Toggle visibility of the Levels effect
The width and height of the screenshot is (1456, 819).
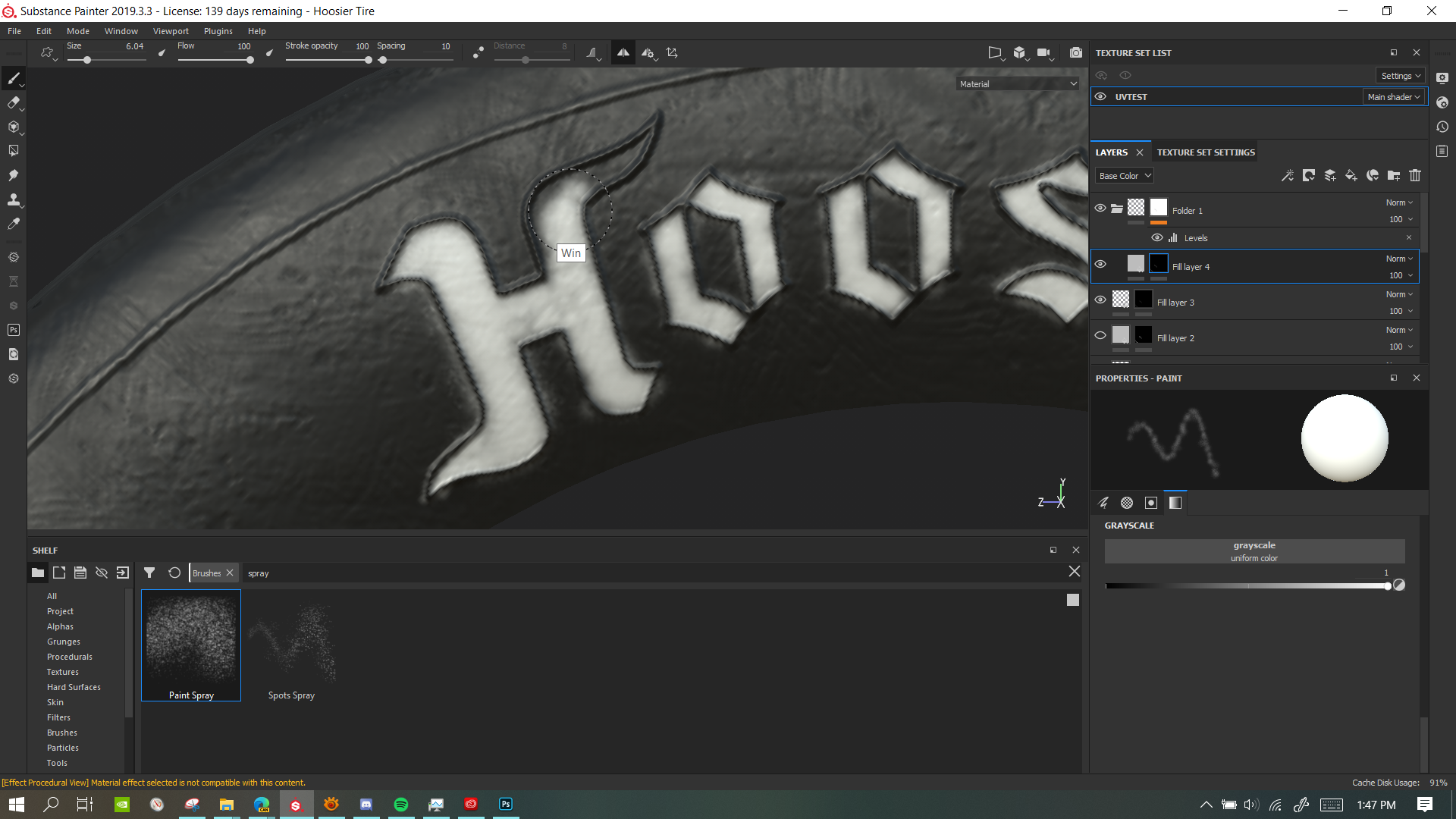tap(1157, 237)
